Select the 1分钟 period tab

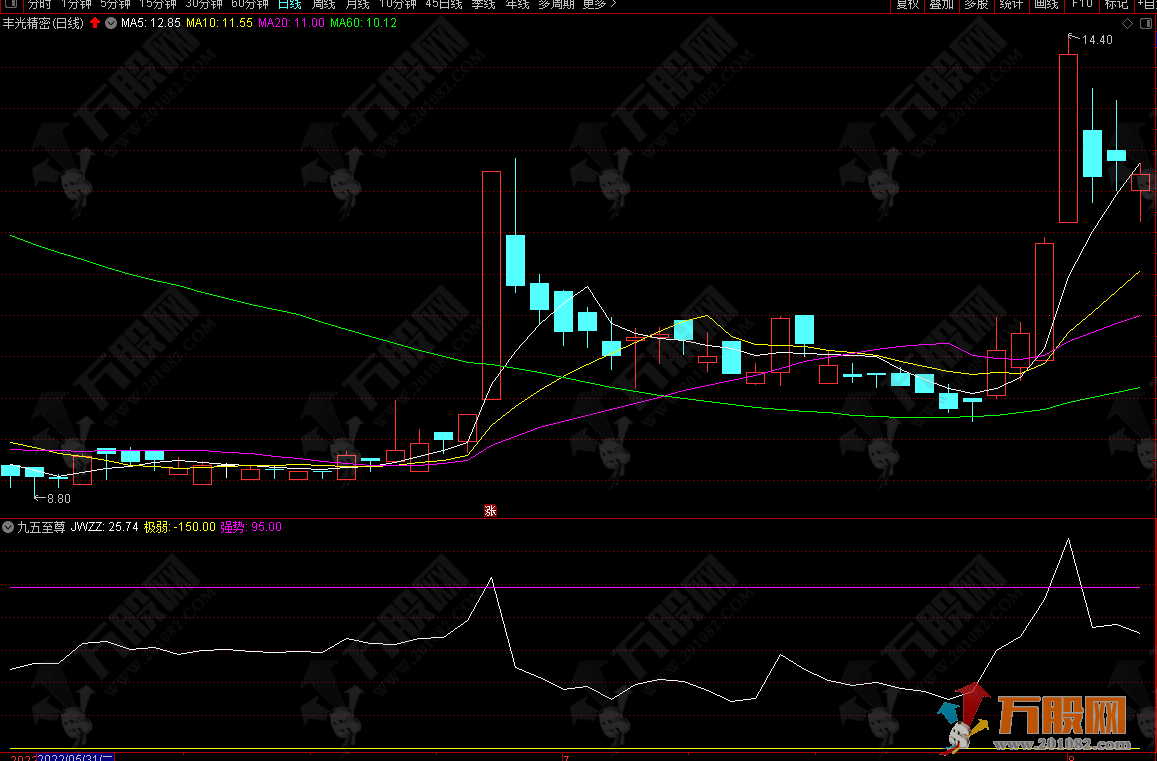[x=75, y=4]
